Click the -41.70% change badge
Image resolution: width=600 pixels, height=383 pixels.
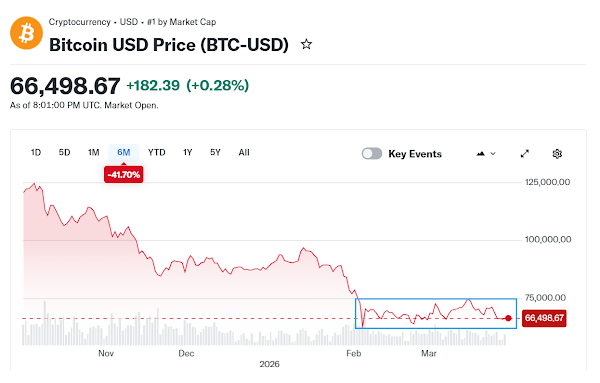coord(124,174)
